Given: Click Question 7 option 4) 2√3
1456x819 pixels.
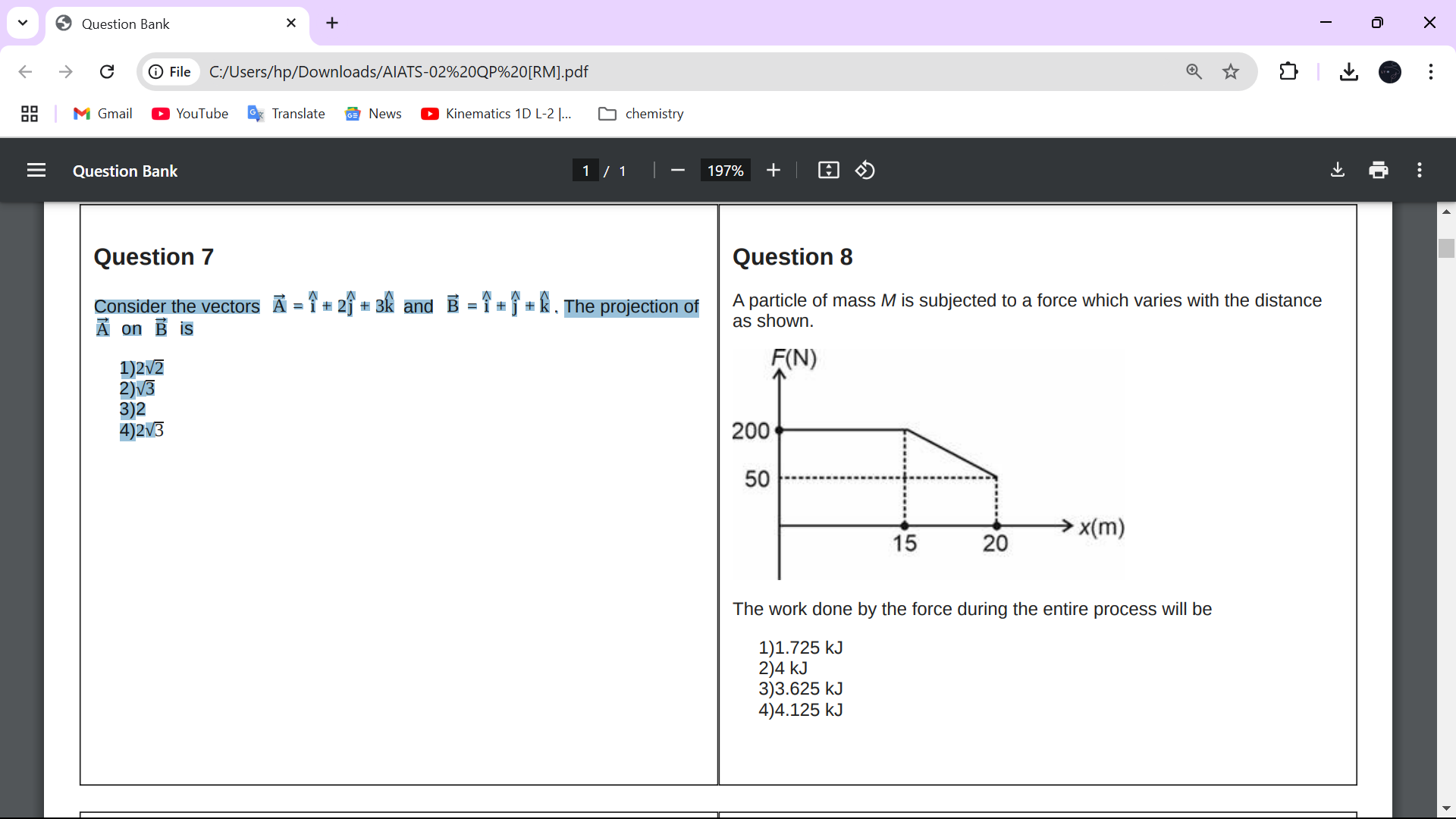Looking at the screenshot, I should point(142,430).
